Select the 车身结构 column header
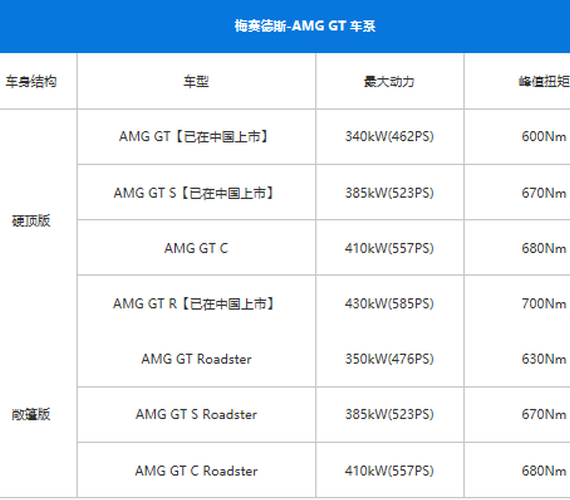 pos(31,81)
